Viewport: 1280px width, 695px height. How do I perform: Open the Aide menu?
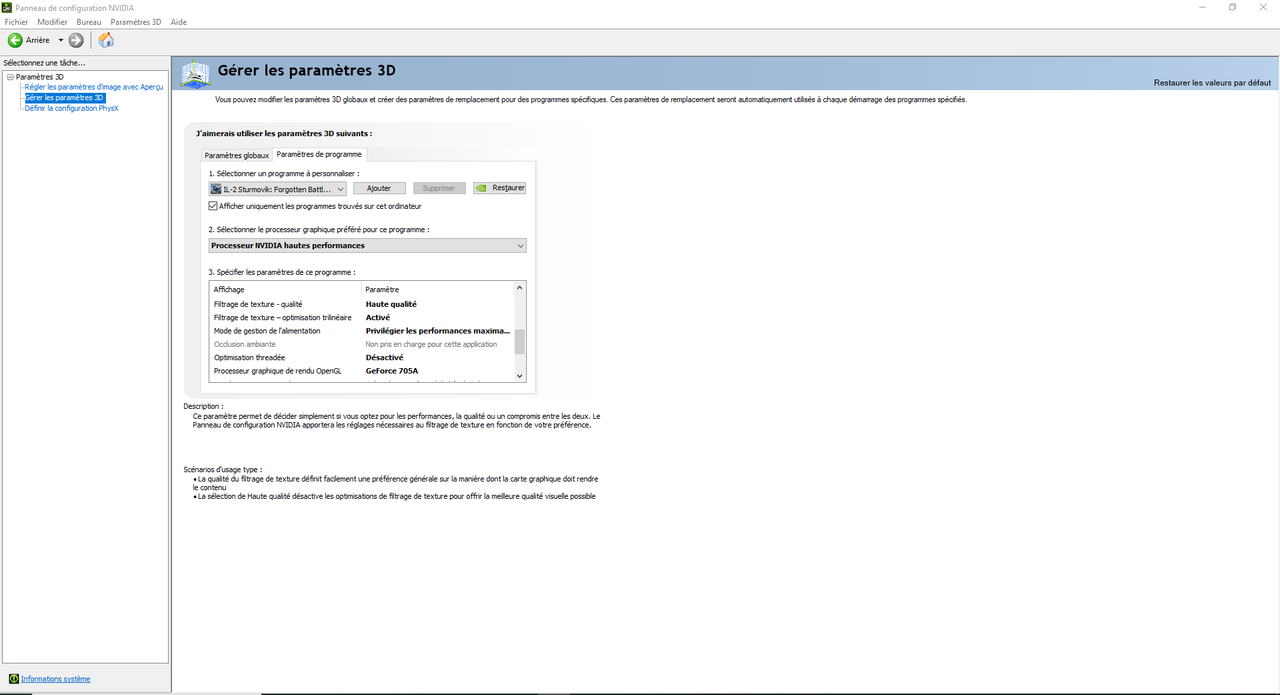[179, 22]
